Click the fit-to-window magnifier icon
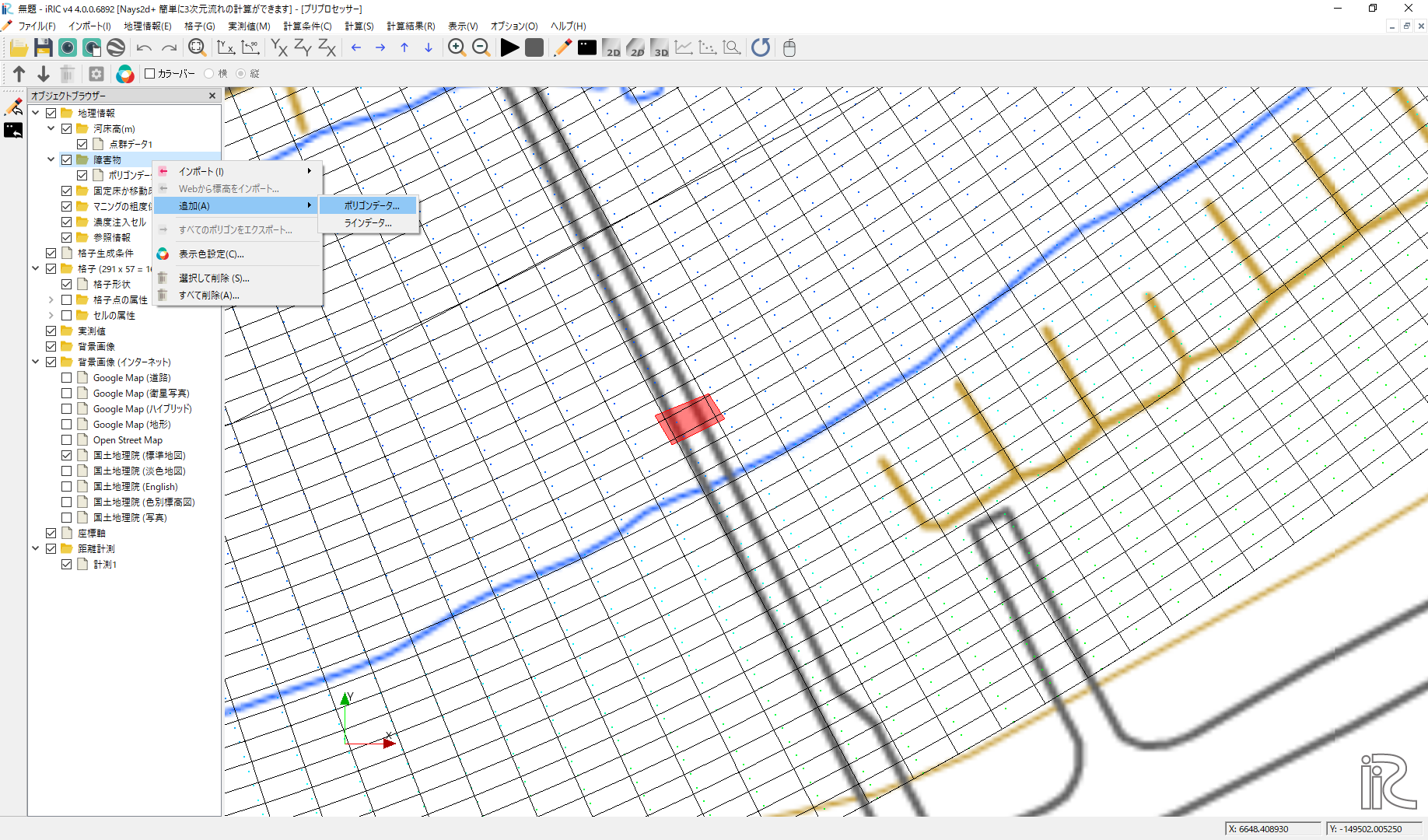The image size is (1428, 840). pos(197,48)
